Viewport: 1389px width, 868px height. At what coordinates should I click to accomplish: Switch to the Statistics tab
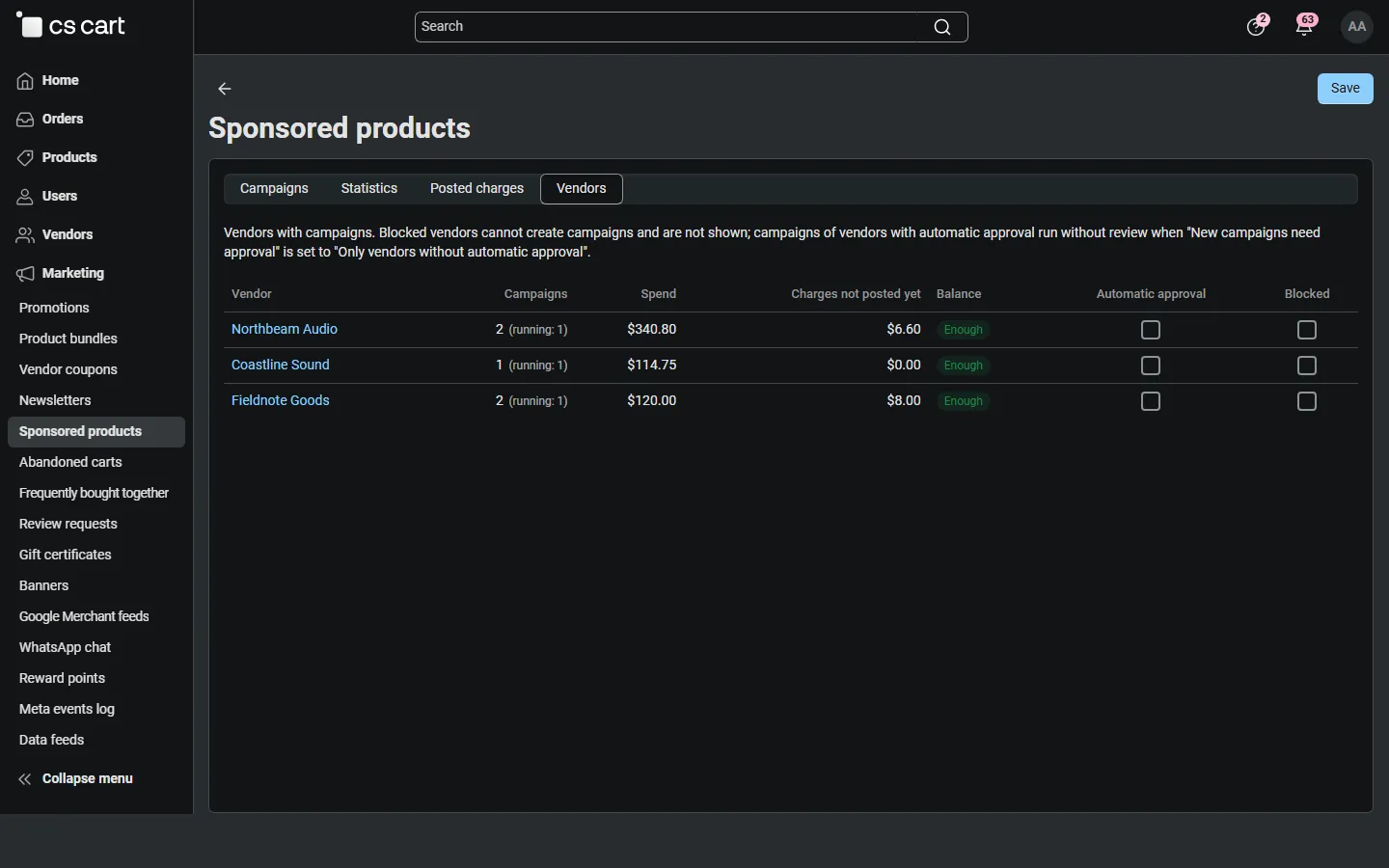pyautogui.click(x=369, y=189)
